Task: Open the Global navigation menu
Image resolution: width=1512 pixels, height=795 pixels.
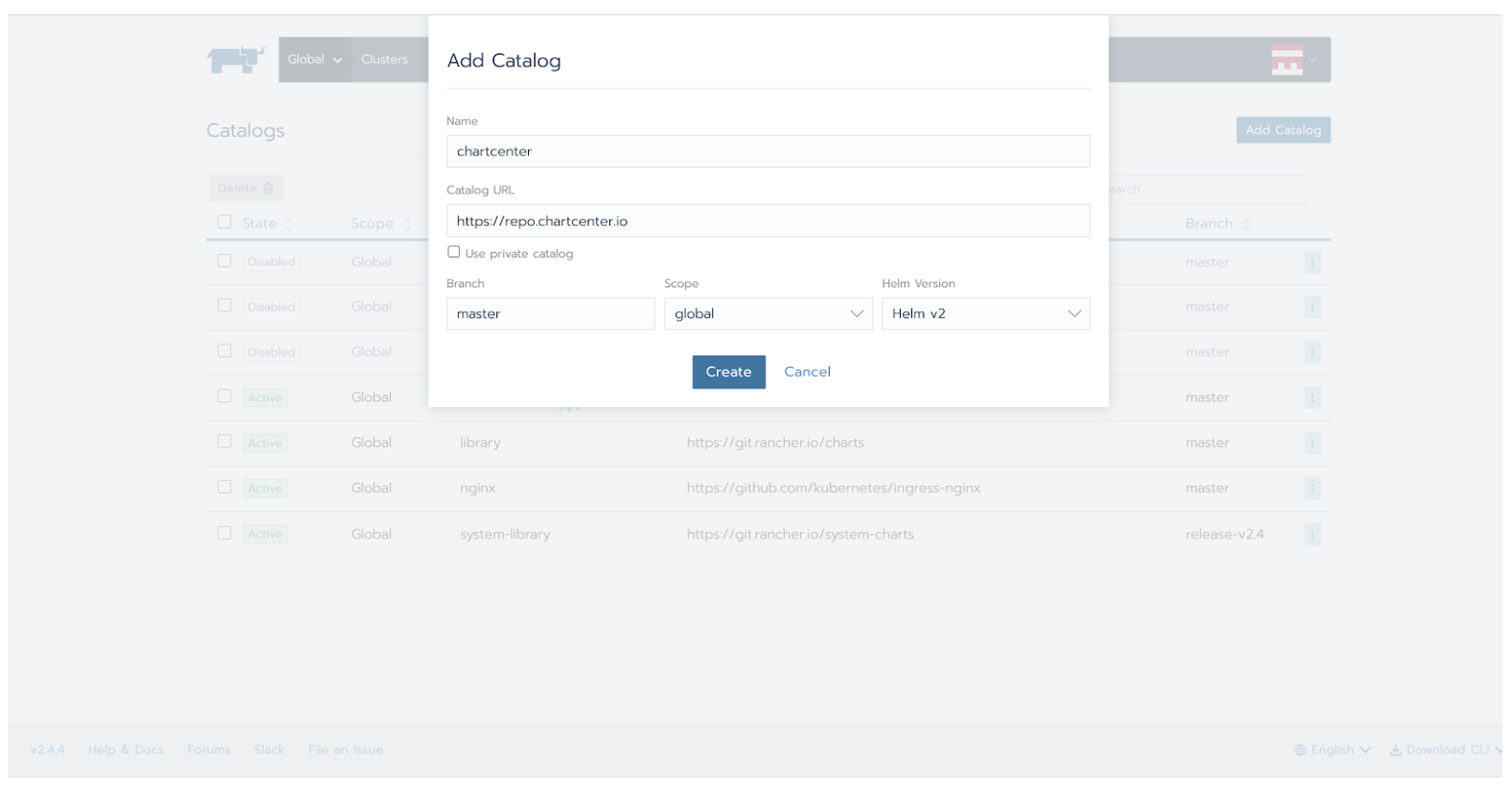Action: (x=314, y=59)
